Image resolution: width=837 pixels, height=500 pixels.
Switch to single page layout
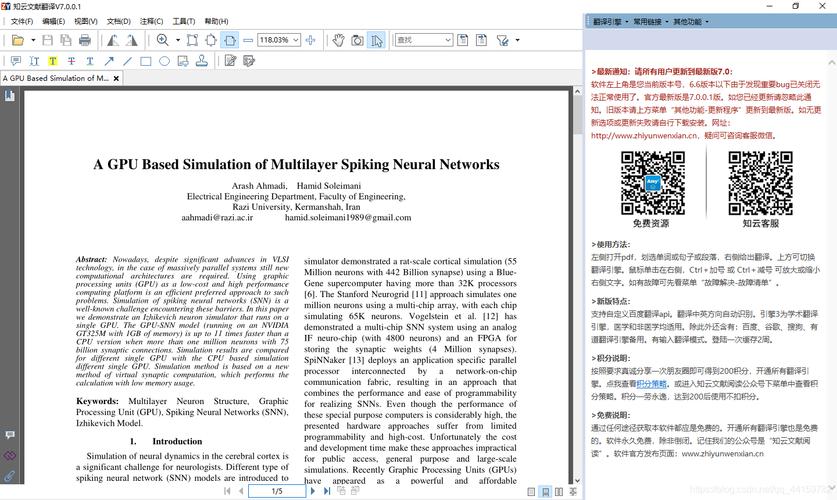tap(531, 492)
